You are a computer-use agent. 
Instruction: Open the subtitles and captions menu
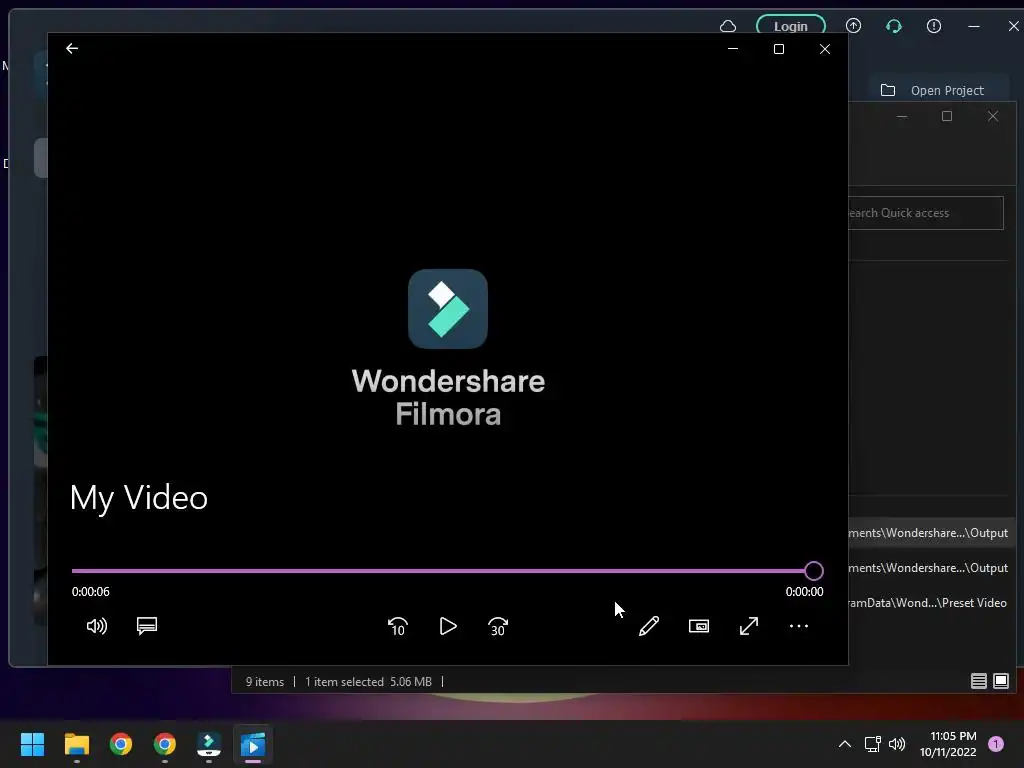tap(147, 626)
